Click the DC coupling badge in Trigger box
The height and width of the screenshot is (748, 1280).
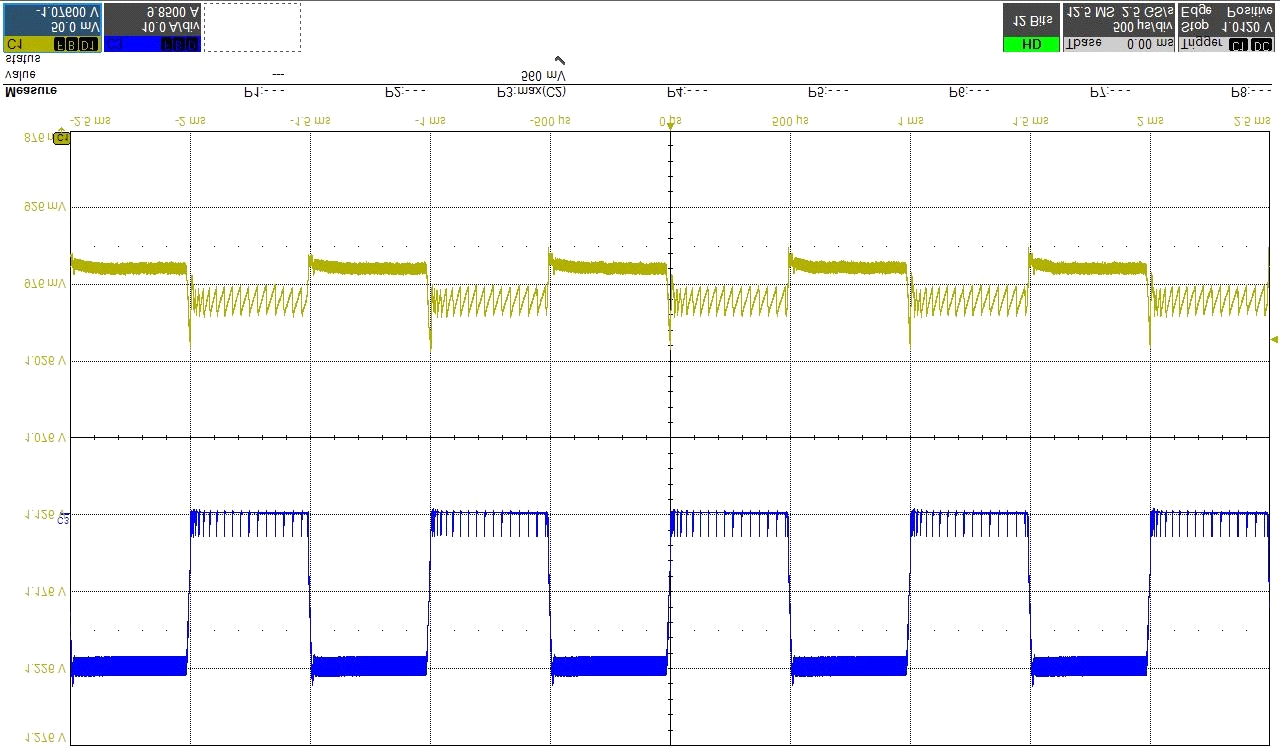click(x=1262, y=45)
